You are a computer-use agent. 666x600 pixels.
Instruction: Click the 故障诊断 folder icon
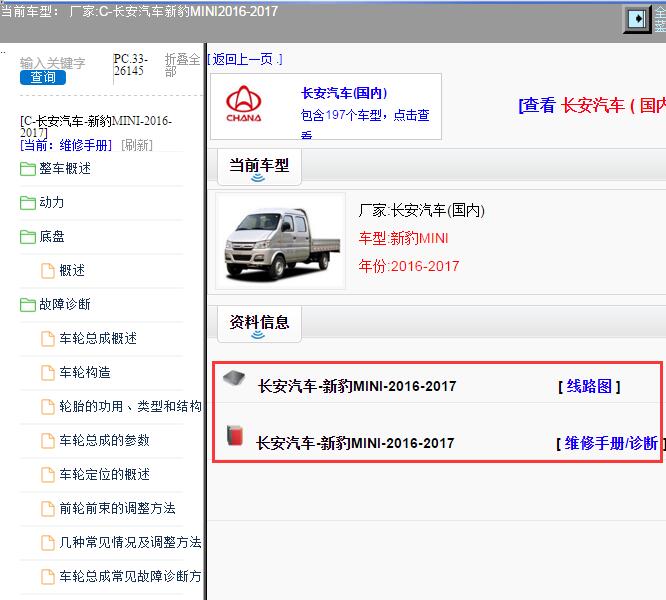pyautogui.click(x=28, y=304)
